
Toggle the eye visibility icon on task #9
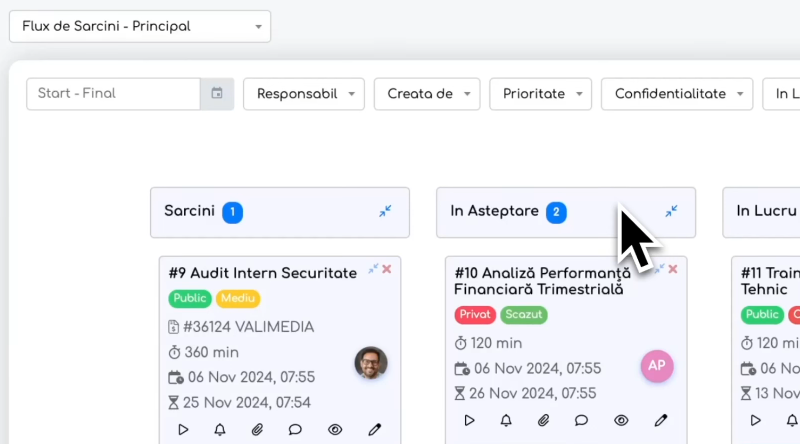335,429
